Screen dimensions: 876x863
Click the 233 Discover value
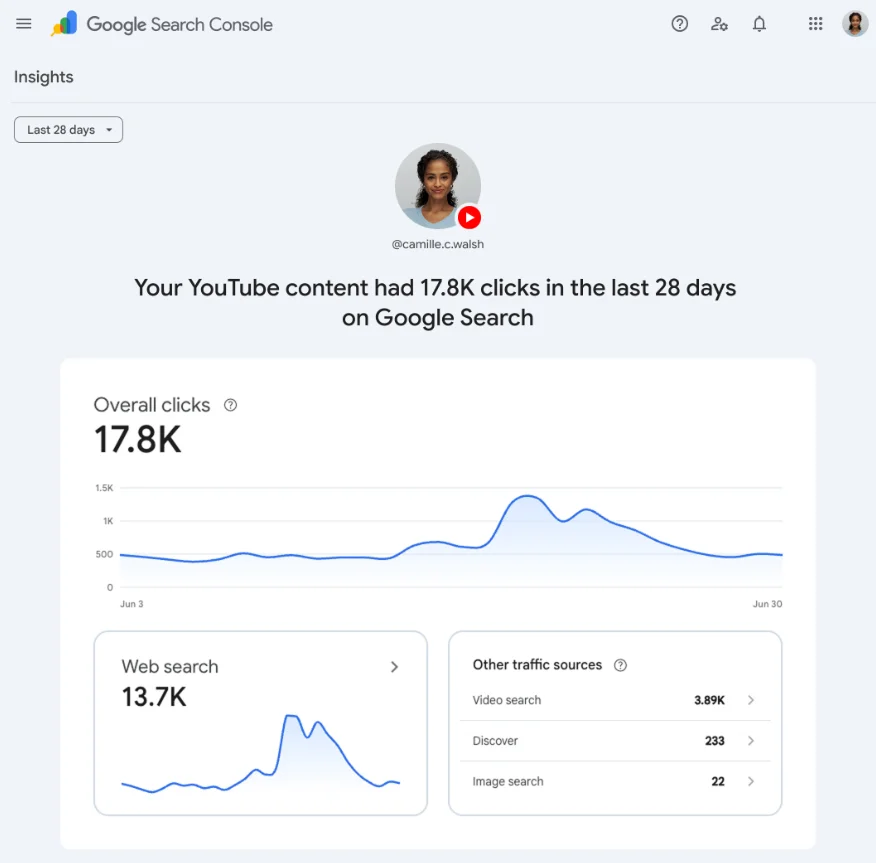click(x=715, y=741)
